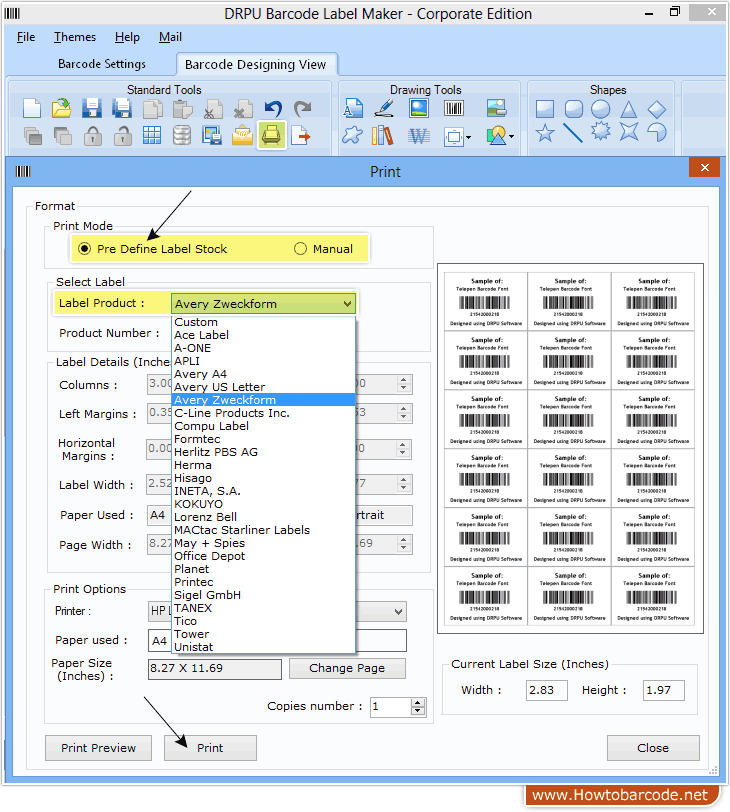Click the Copy icon in Standard Tools

[152, 109]
